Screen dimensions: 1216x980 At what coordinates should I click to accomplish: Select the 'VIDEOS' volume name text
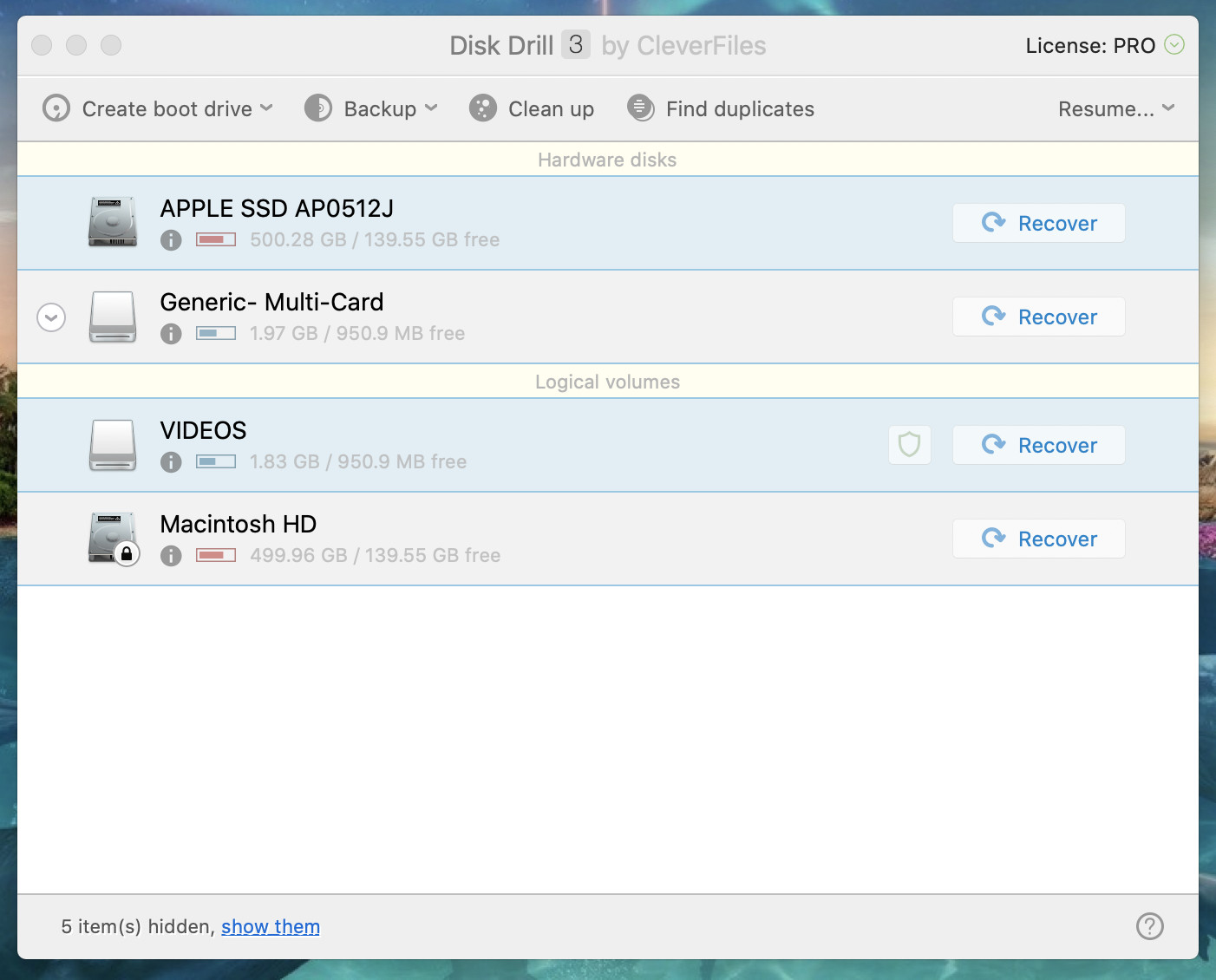click(203, 430)
